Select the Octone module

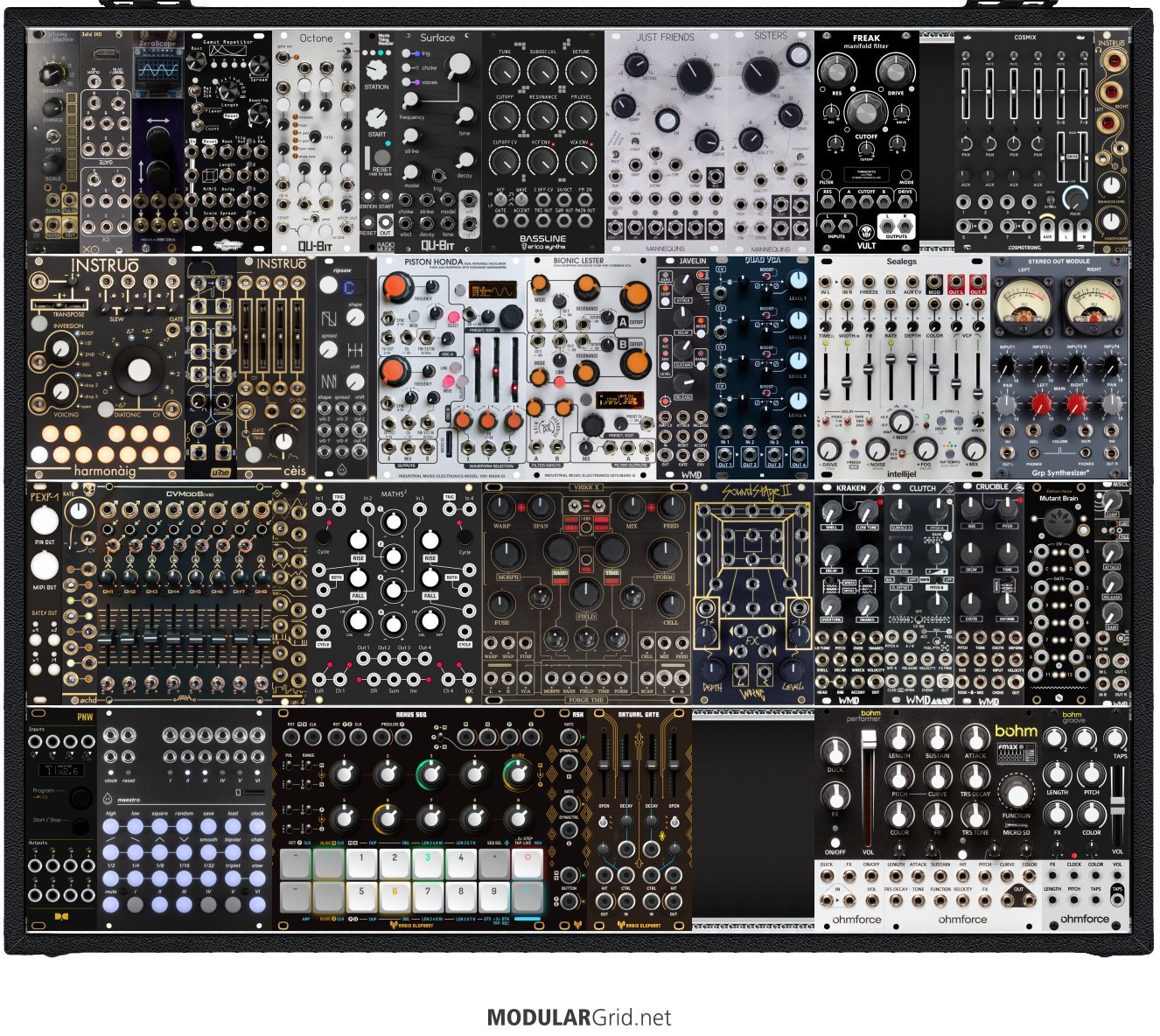(x=316, y=142)
